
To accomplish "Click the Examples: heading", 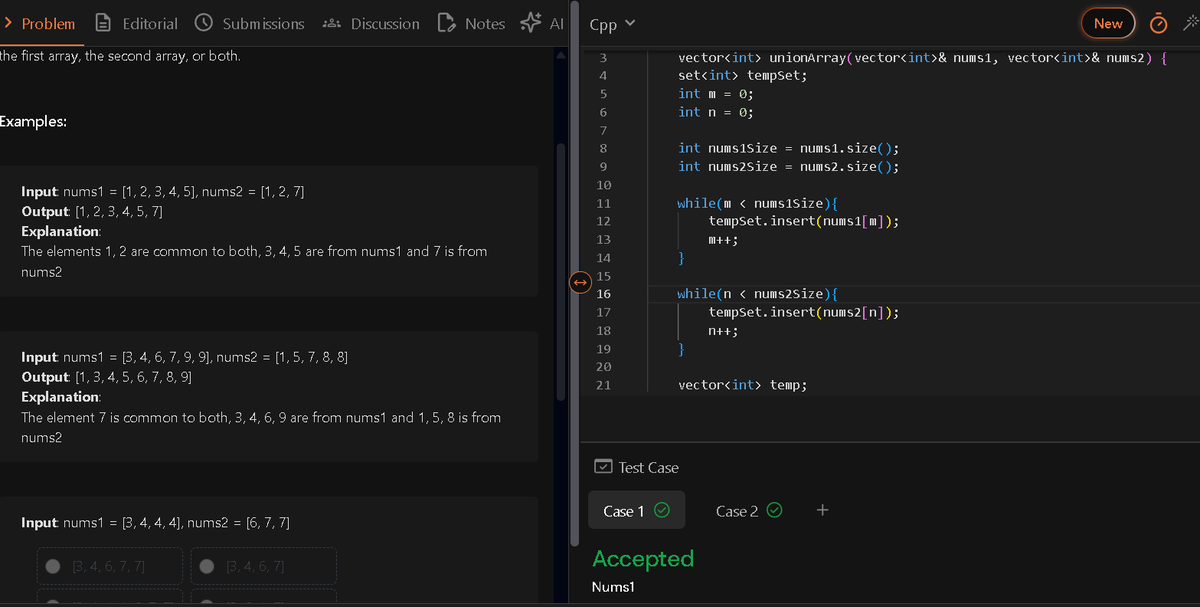I will tap(34, 122).
